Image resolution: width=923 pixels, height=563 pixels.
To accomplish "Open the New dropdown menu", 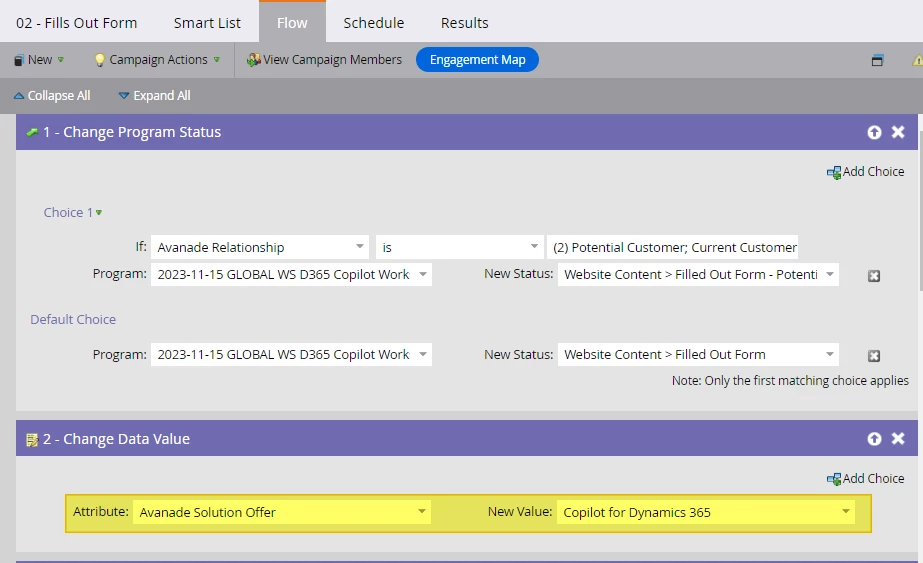I will (x=39, y=60).
